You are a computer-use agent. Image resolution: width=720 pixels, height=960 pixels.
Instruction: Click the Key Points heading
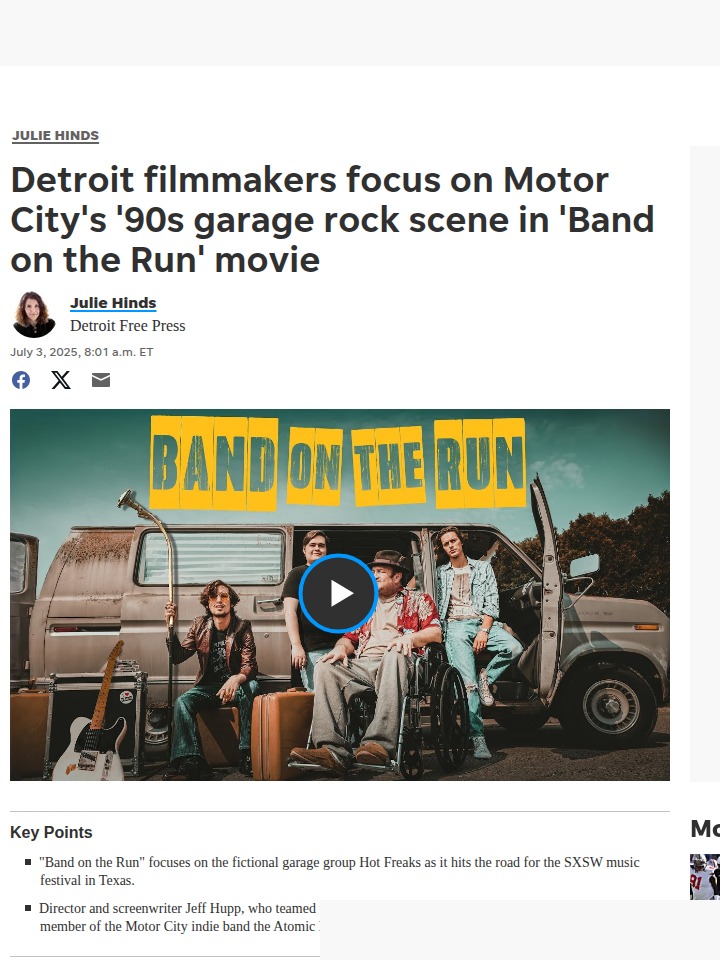pyautogui.click(x=51, y=832)
